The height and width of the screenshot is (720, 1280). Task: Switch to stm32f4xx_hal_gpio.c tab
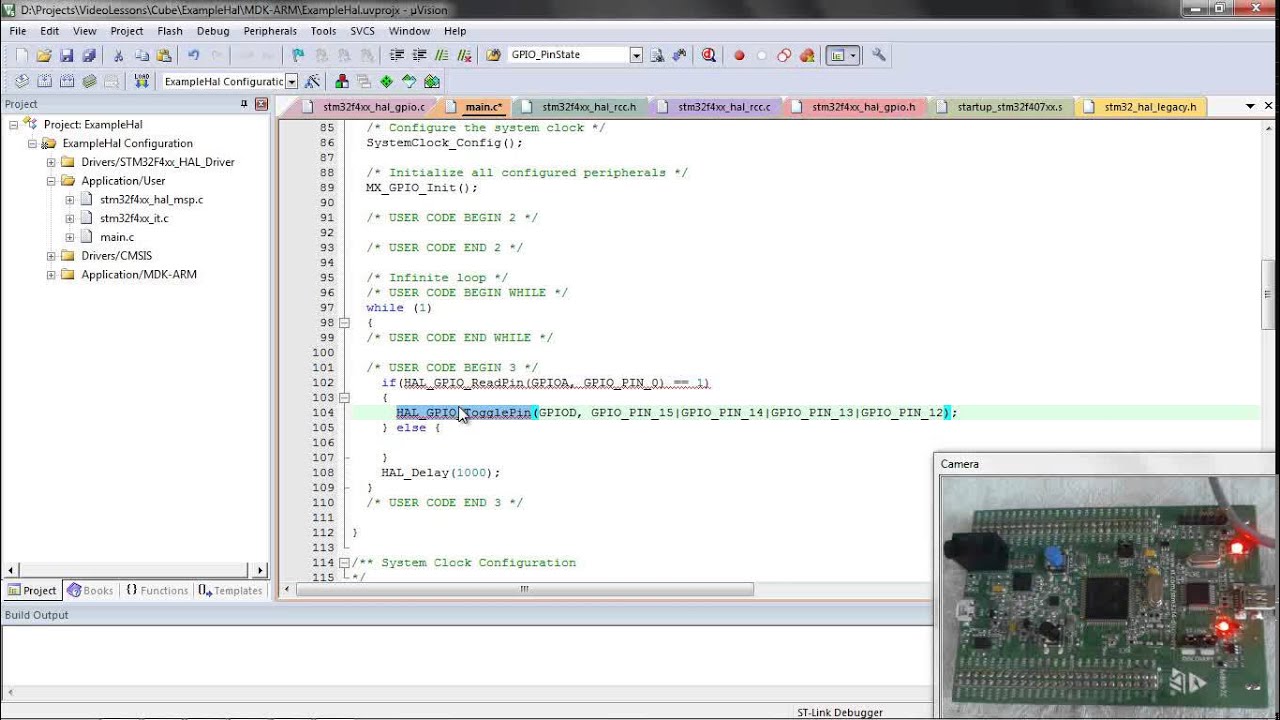coord(373,106)
